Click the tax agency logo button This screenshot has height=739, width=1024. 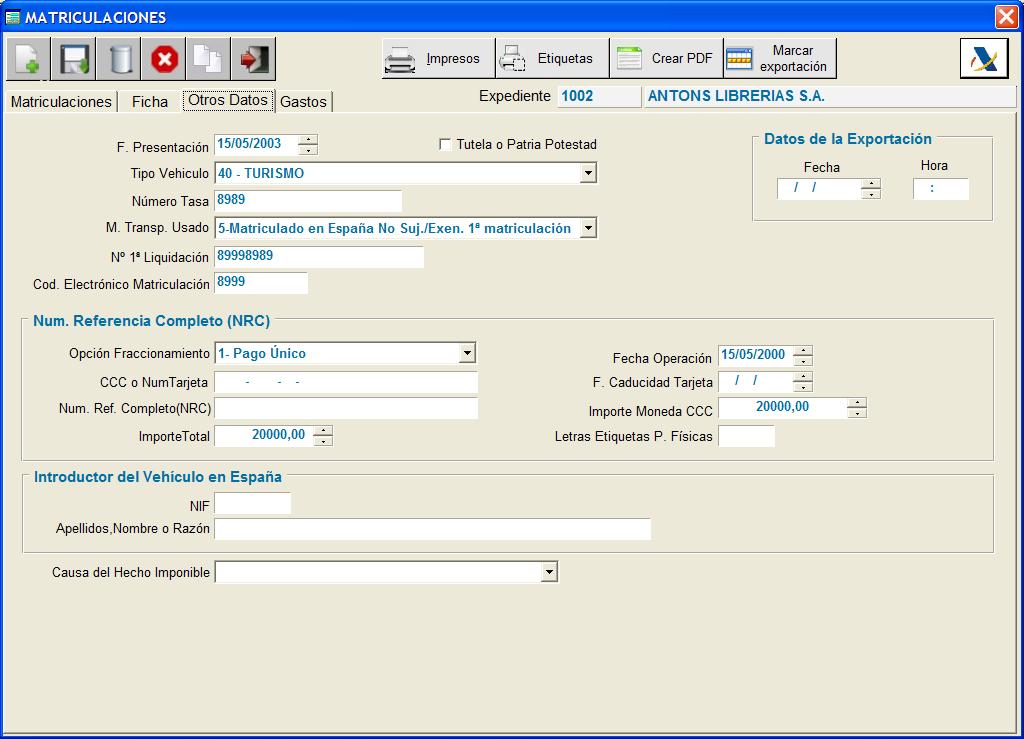pos(984,59)
